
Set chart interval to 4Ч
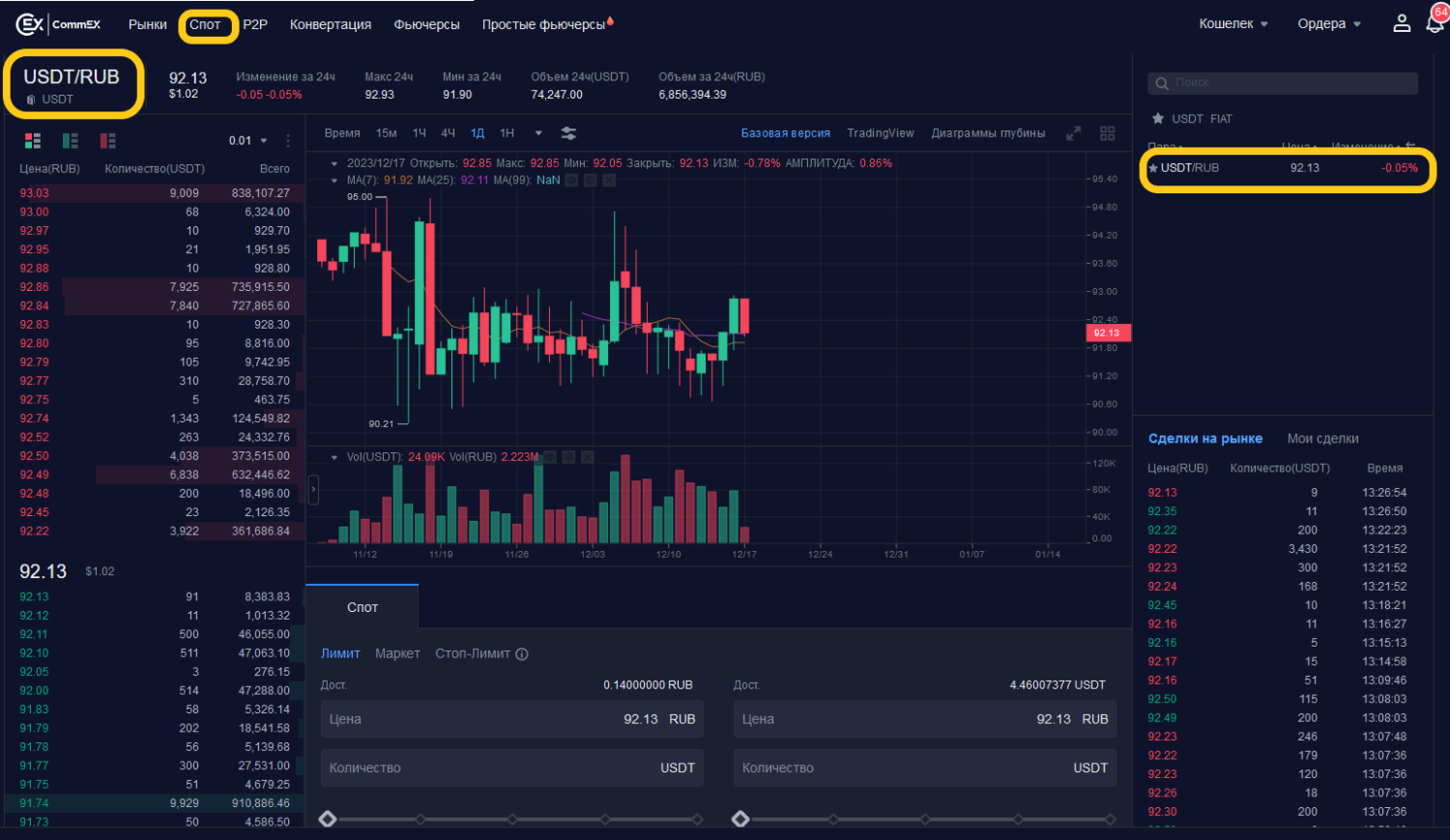coord(449,133)
